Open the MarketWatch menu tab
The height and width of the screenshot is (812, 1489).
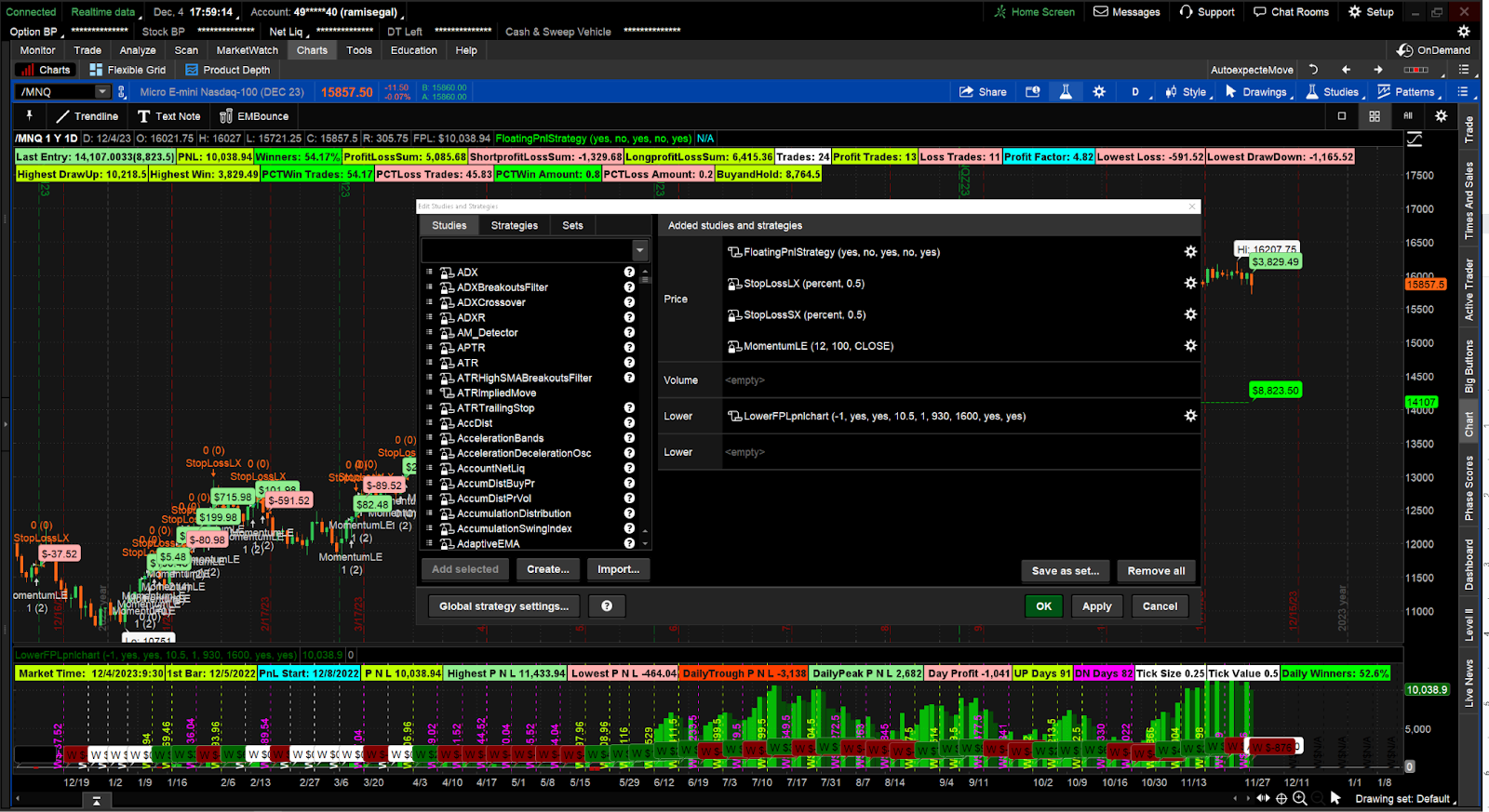[x=247, y=50]
